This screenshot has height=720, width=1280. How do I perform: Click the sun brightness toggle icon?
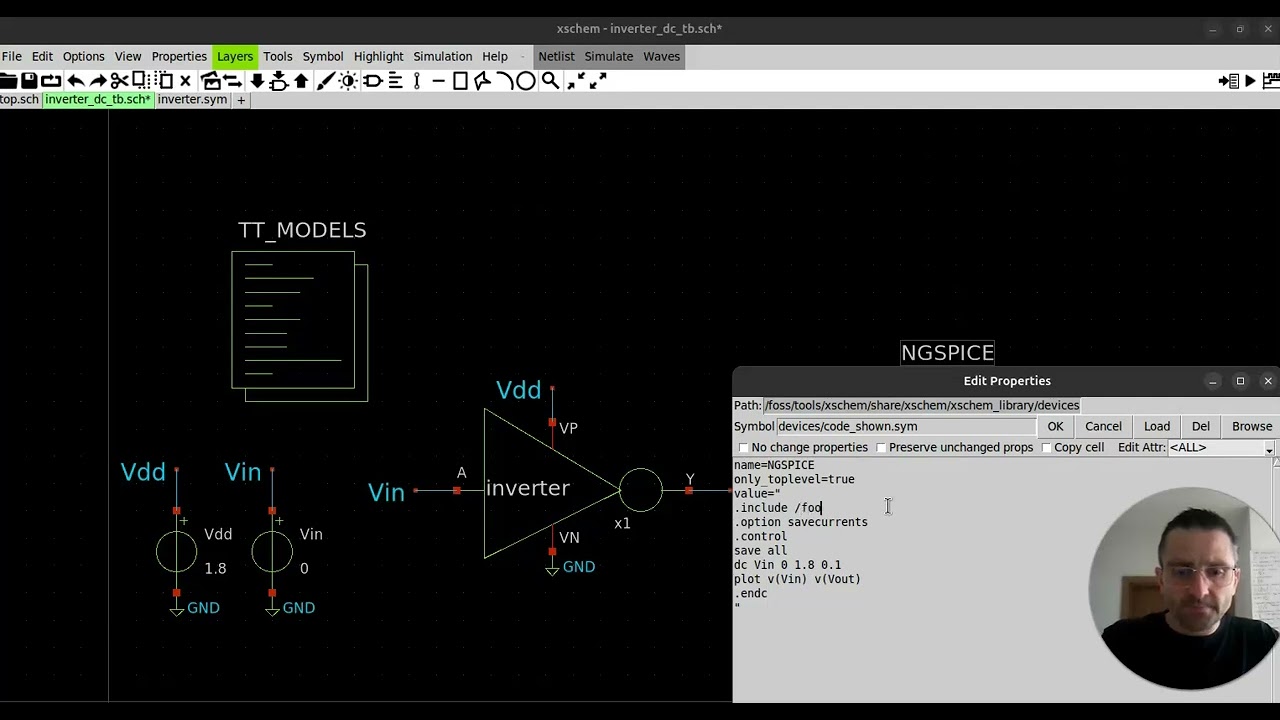tap(348, 81)
